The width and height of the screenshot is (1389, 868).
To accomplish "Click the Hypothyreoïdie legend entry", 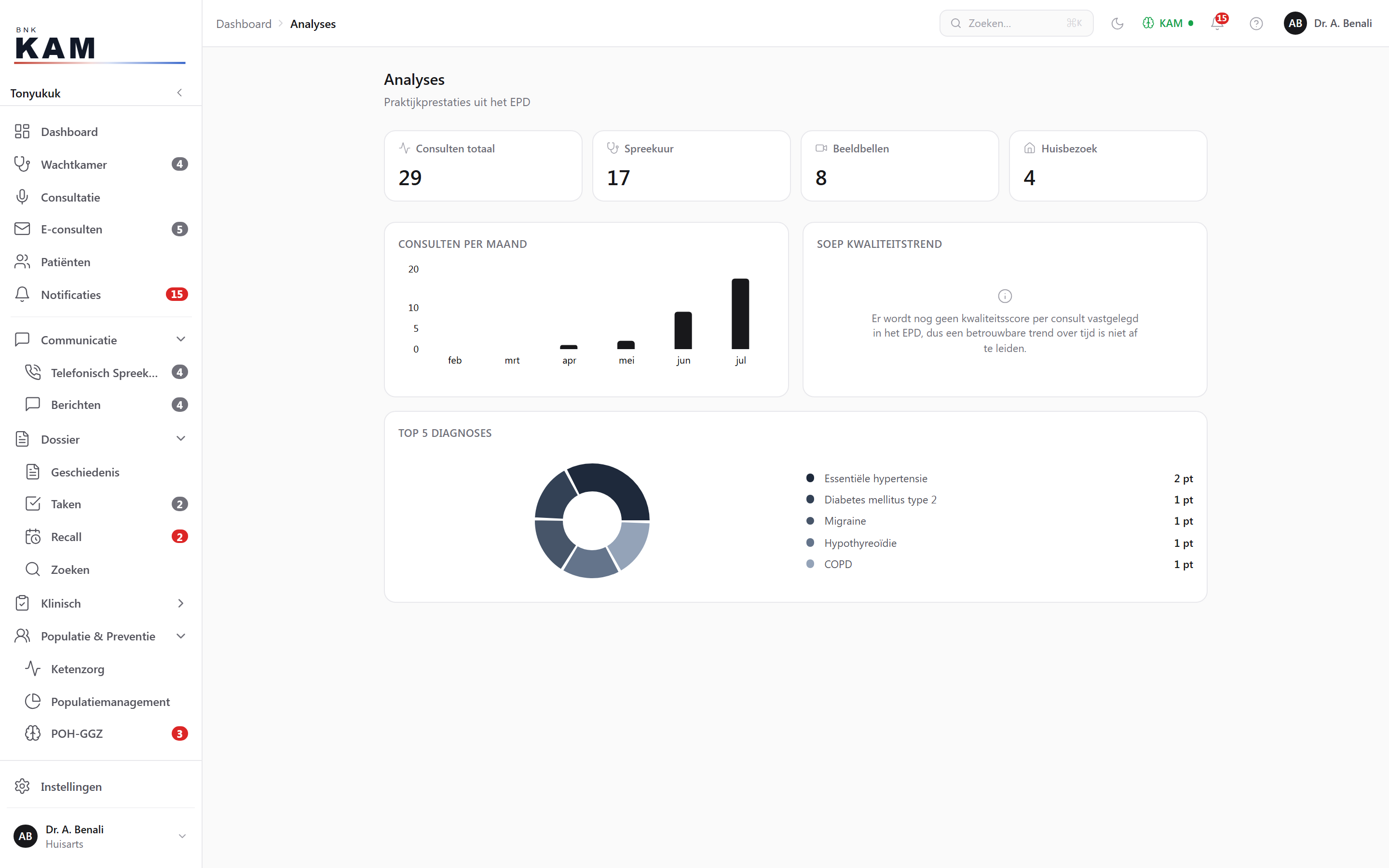I will point(999,543).
